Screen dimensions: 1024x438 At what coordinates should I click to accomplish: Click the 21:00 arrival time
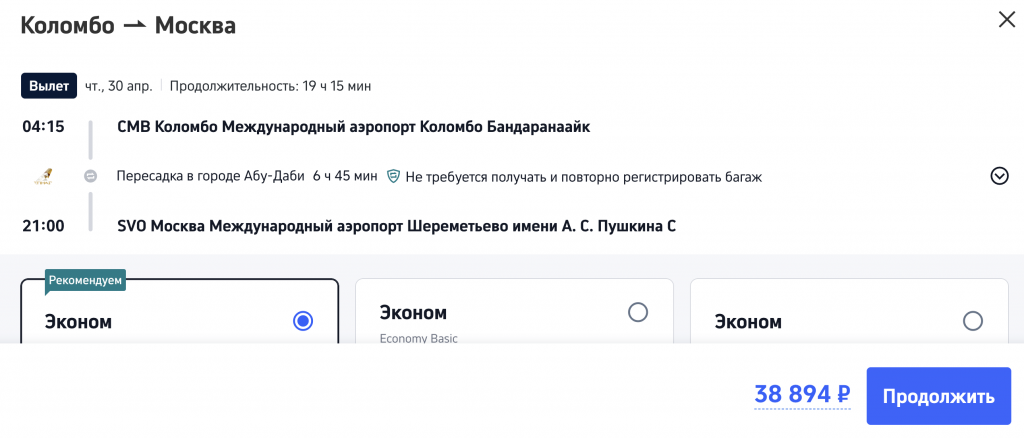click(43, 225)
